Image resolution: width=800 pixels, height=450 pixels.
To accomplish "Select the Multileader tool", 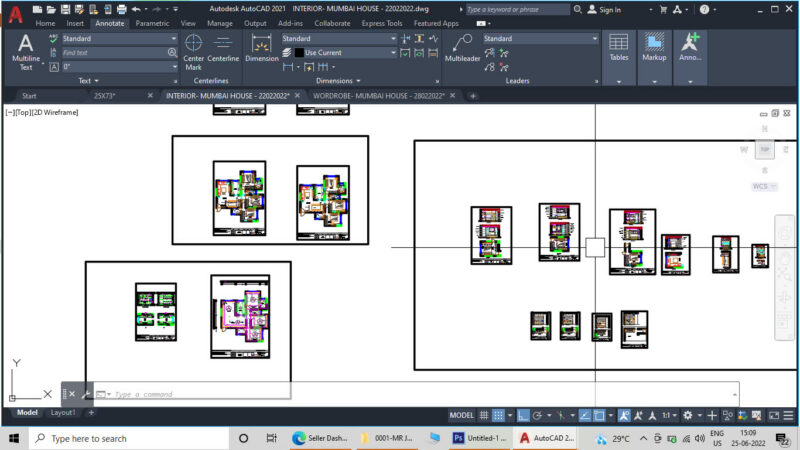I will click(x=462, y=49).
